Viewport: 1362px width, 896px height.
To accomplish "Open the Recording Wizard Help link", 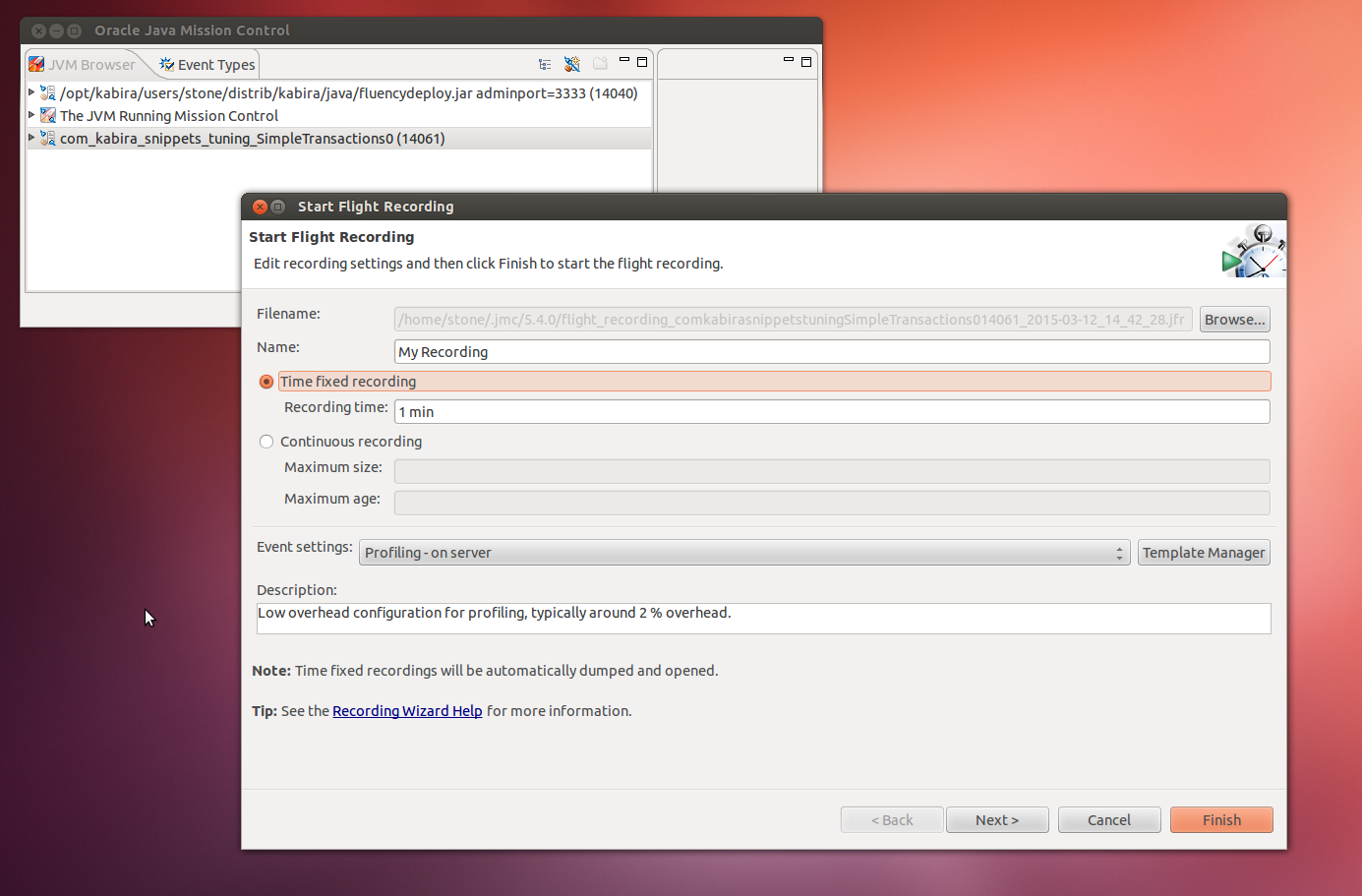I will [407, 711].
